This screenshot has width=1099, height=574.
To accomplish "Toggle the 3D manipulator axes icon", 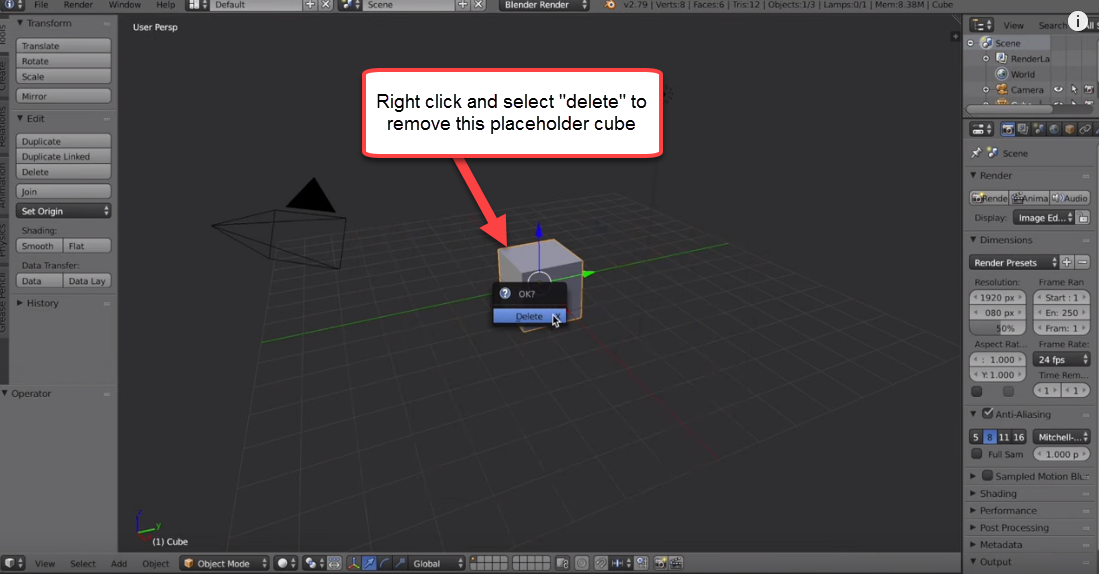I will 353,563.
